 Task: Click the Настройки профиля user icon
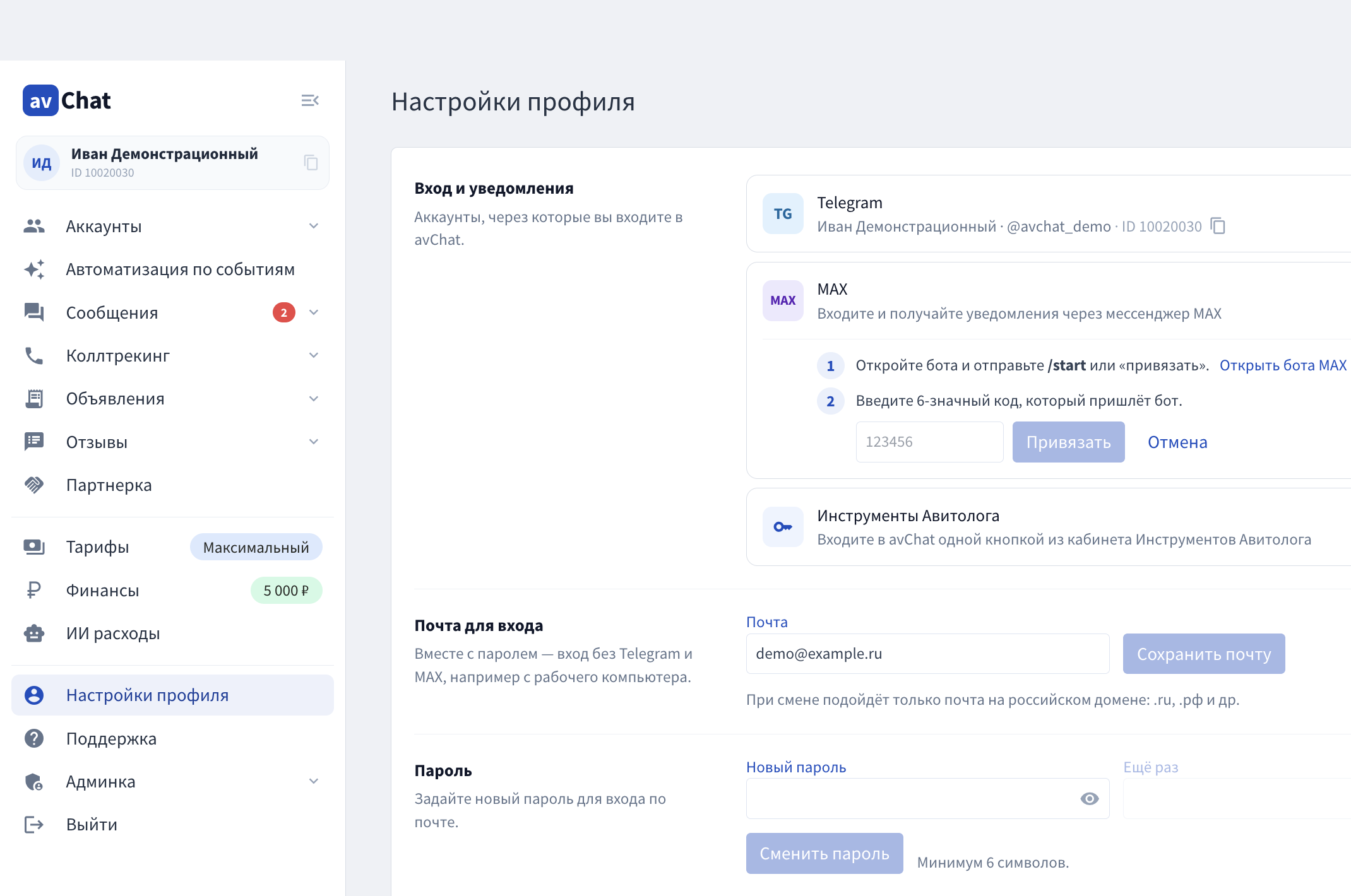(x=34, y=695)
